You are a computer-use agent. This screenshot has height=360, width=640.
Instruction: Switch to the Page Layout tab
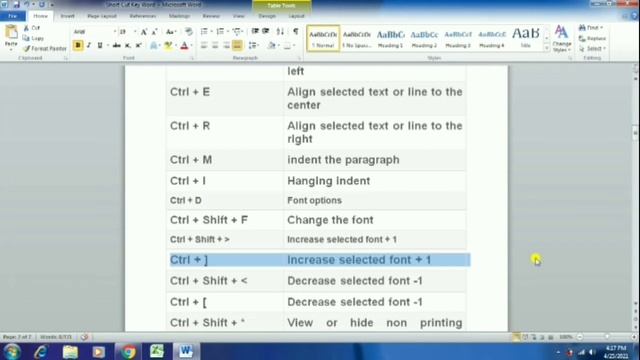click(x=102, y=16)
